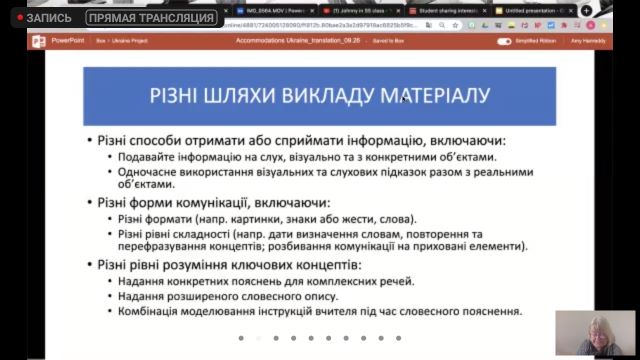Image resolution: width=640 pixels, height=360 pixels.
Task: Click line 'Різні рівні складності (напр. дати визначення'
Action: coord(323,240)
